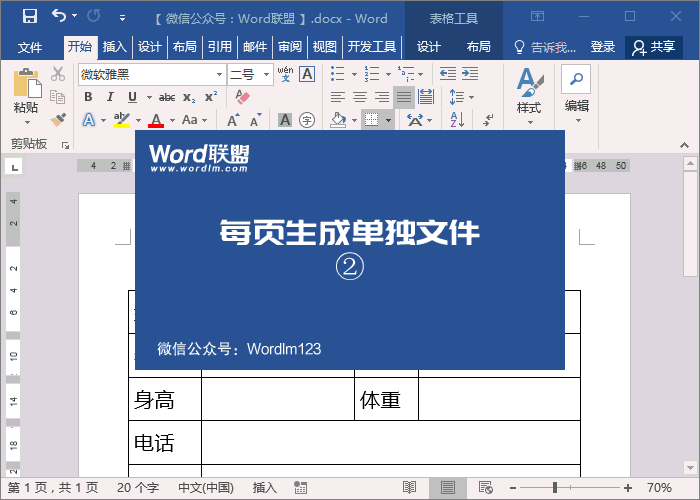This screenshot has width=700, height=500.
Task: Align text right
Action: click(x=382, y=97)
